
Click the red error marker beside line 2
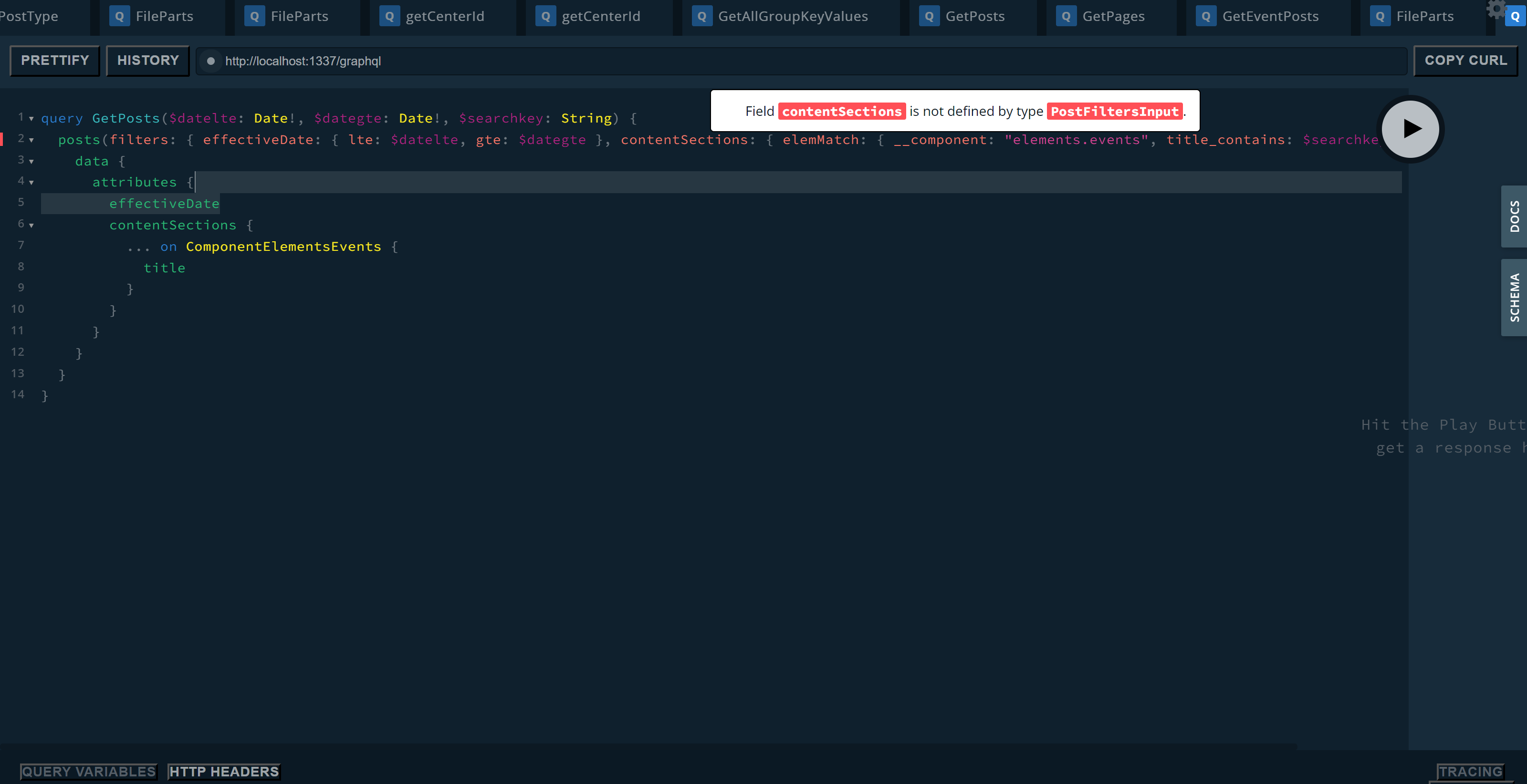click(x=2, y=140)
